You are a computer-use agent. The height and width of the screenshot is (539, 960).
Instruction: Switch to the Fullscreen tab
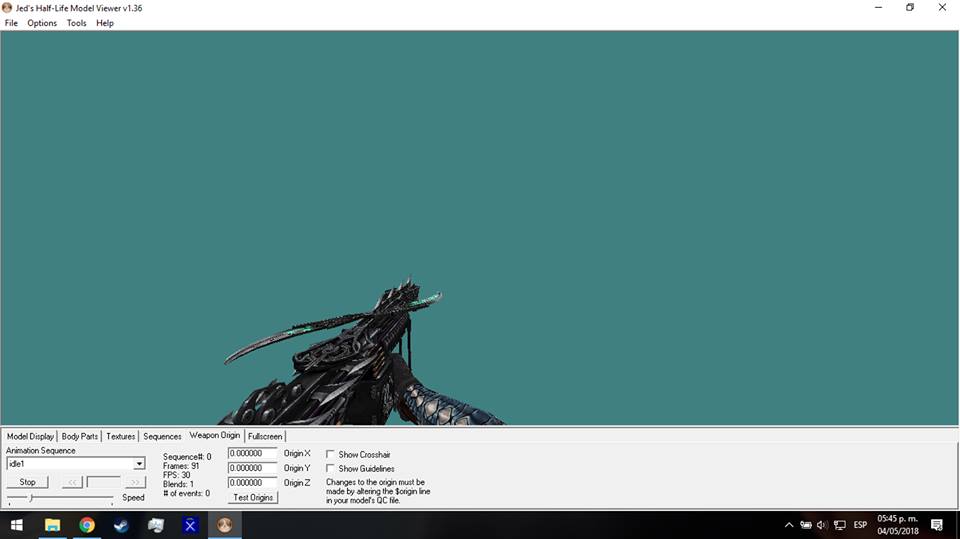265,436
